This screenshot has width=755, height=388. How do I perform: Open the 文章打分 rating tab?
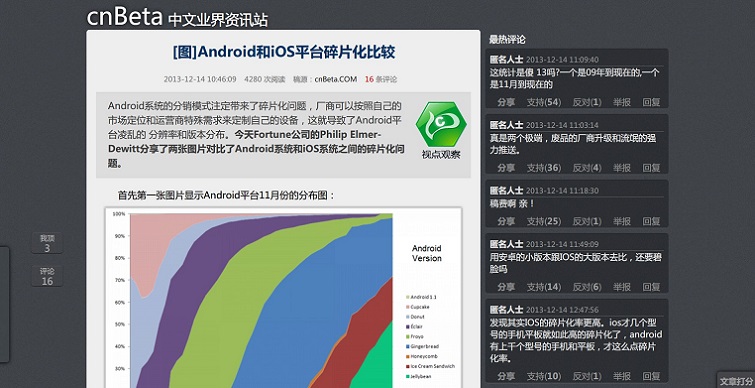coord(736,381)
